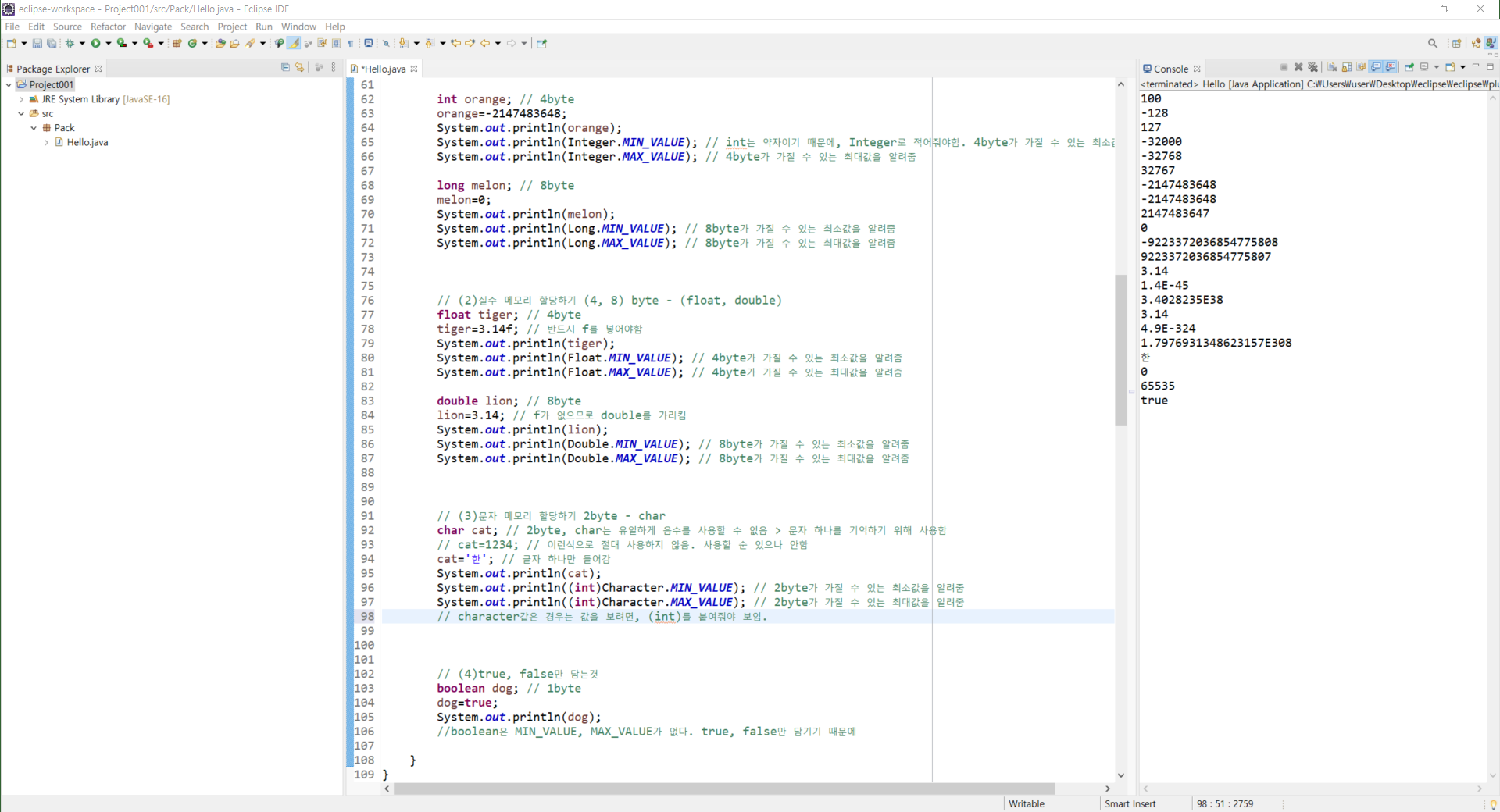Start debugging with the bug icon

(x=70, y=44)
